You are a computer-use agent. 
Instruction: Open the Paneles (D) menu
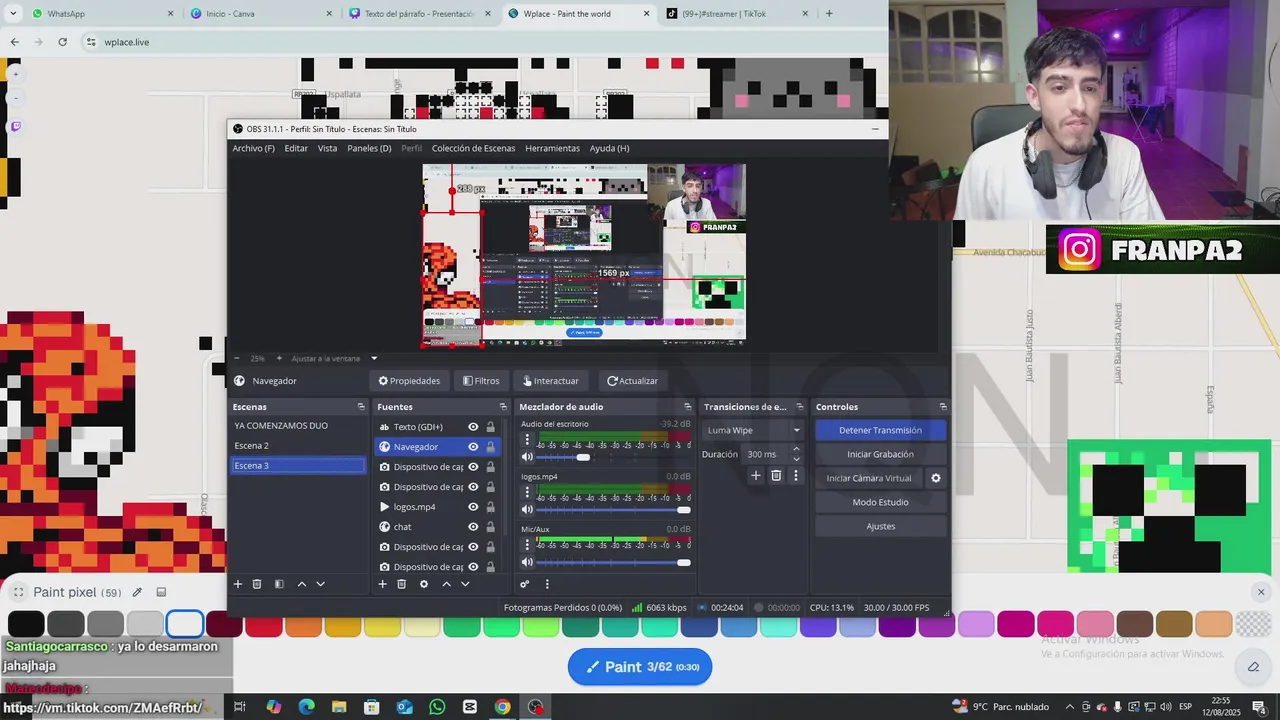point(369,148)
